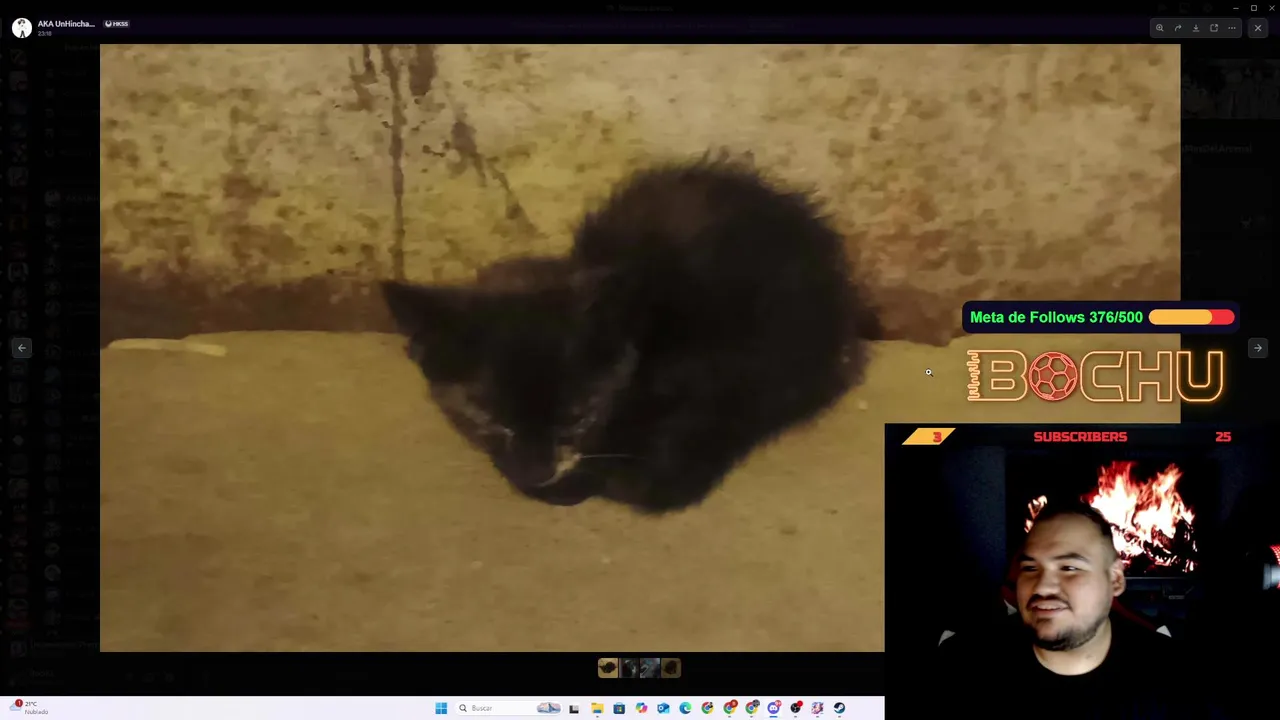Open Steam from the taskbar
Screen dimensions: 1280x720
pyautogui.click(x=839, y=708)
